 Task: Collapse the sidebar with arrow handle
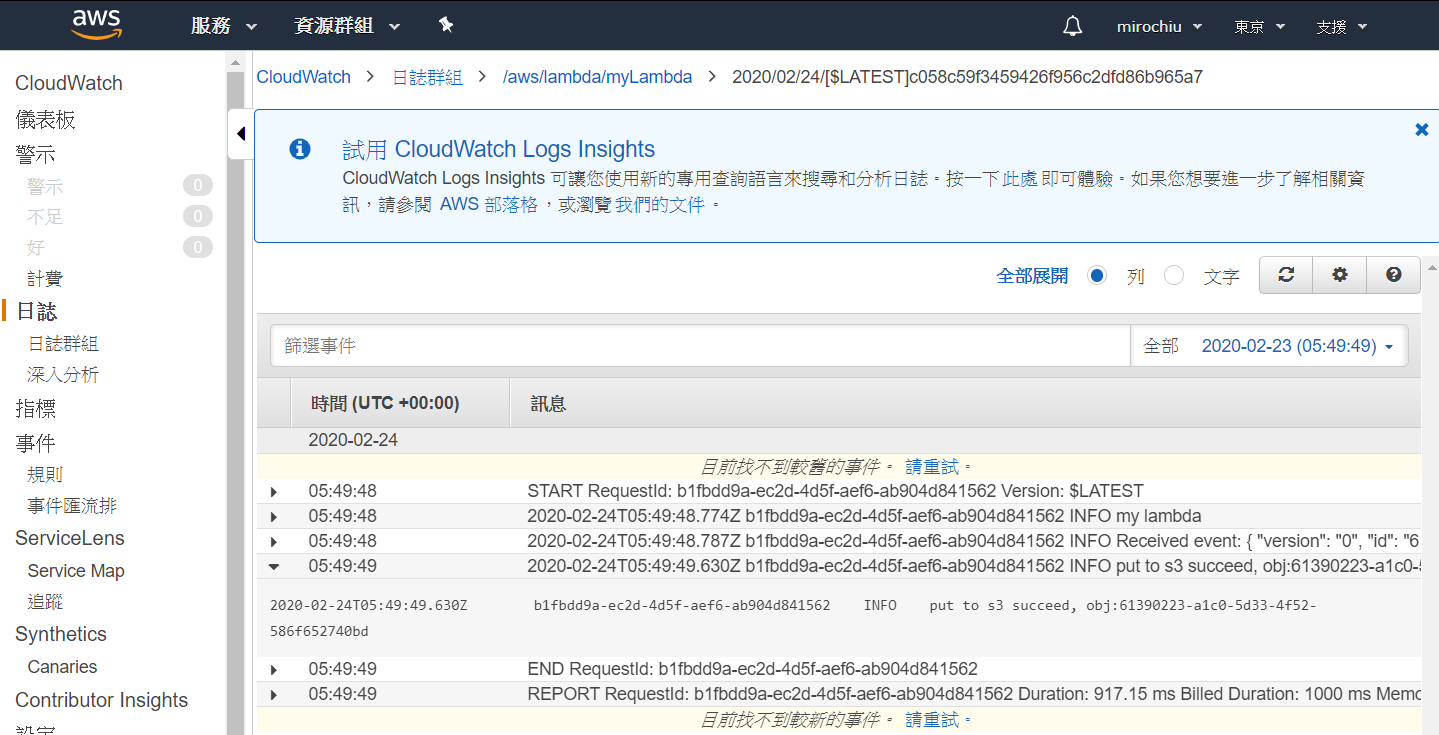[241, 134]
